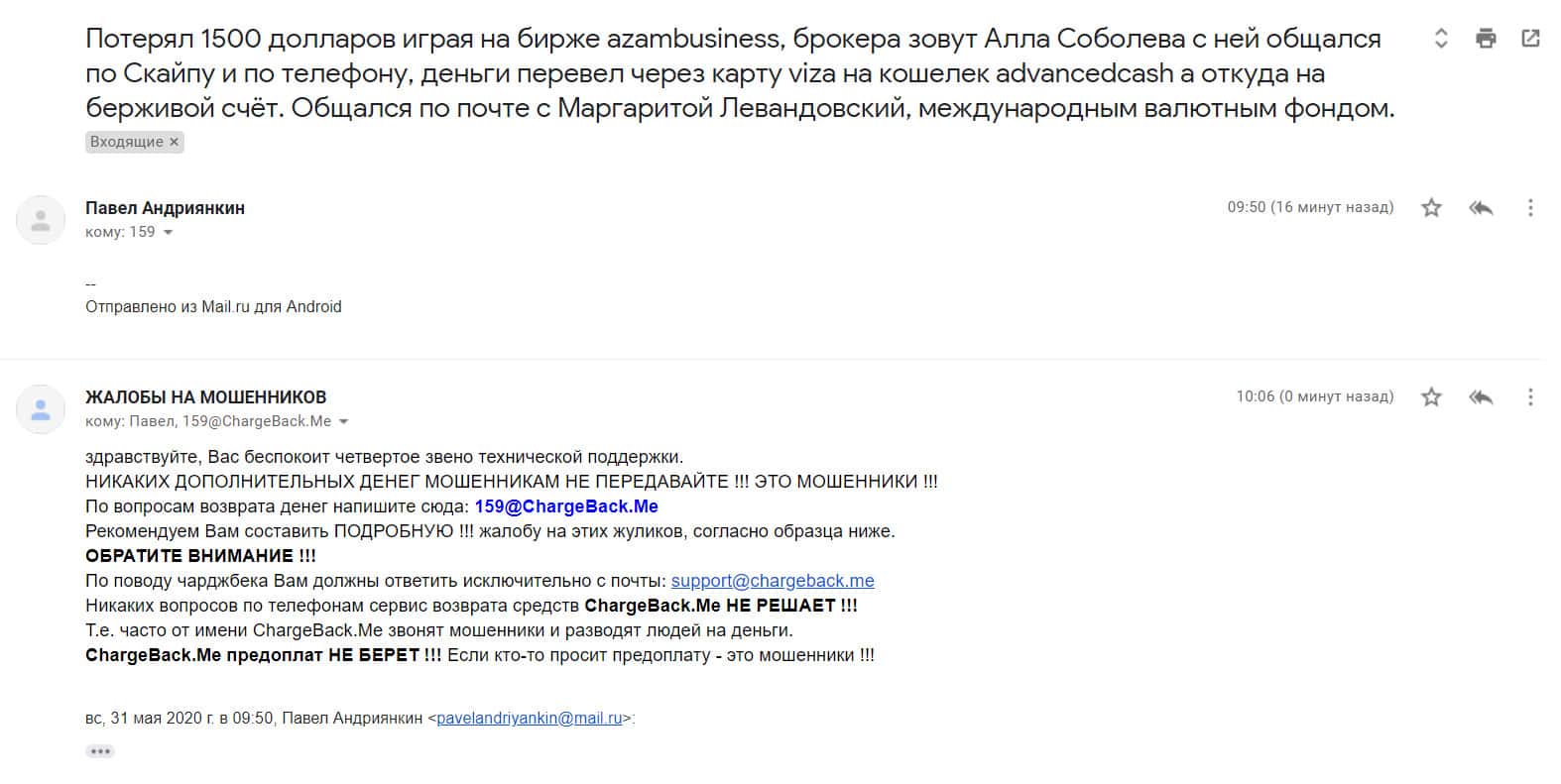Reply to ЖАЛОБЫ НА МОШЕННИКОВ message

pos(1481,396)
